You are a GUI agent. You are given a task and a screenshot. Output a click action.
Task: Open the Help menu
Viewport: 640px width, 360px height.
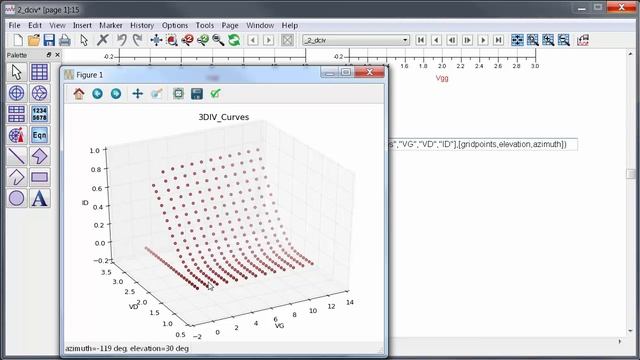(x=289, y=25)
